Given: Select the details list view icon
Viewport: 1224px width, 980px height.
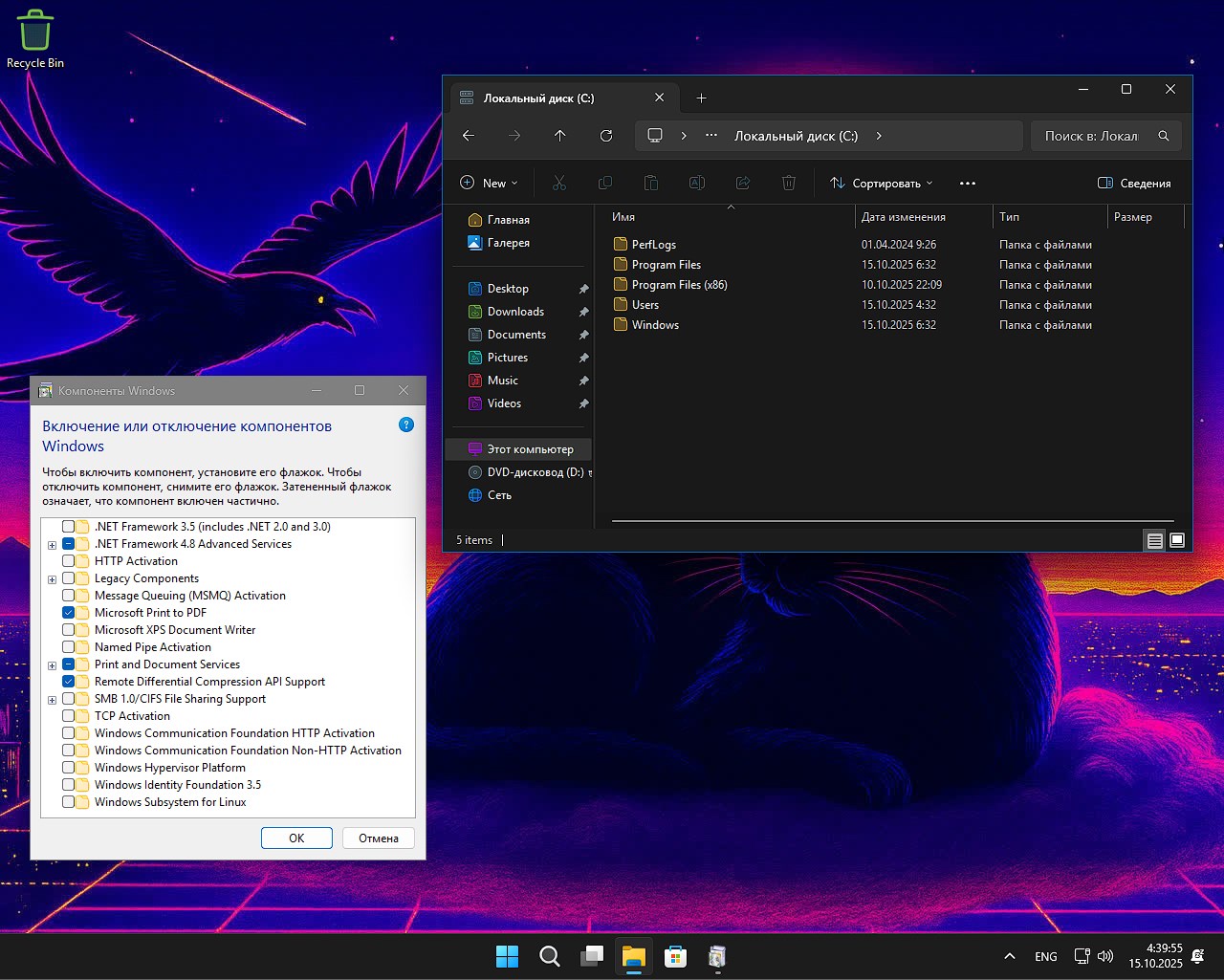Looking at the screenshot, I should click(x=1155, y=540).
